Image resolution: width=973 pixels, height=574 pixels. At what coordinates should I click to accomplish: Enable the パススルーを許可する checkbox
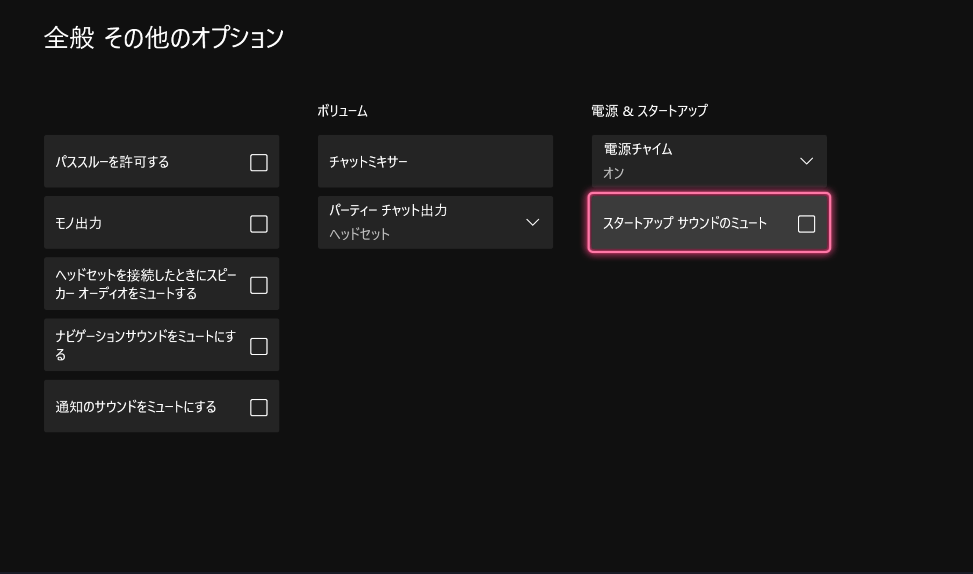tap(259, 163)
